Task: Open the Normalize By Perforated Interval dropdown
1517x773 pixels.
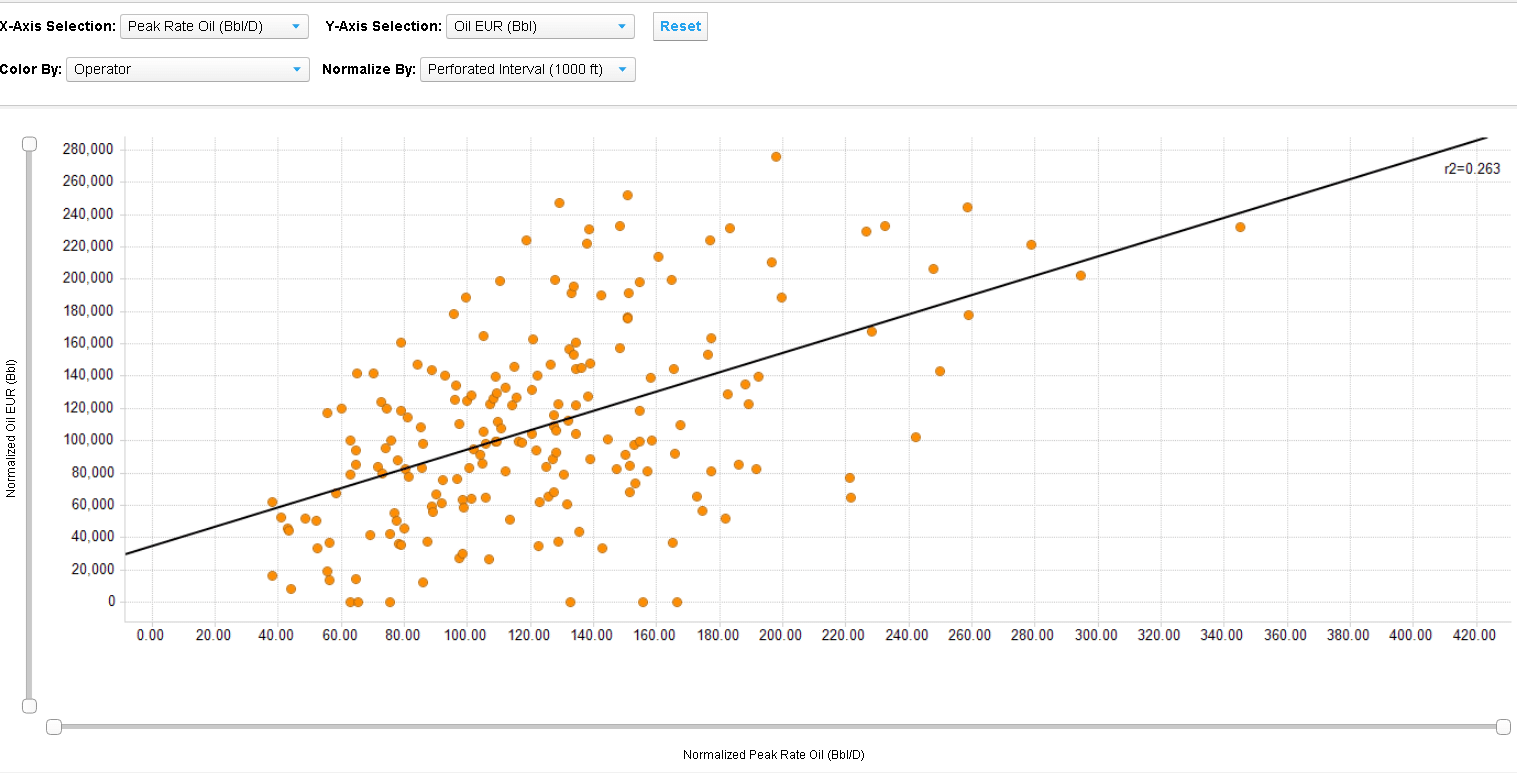Action: (527, 70)
